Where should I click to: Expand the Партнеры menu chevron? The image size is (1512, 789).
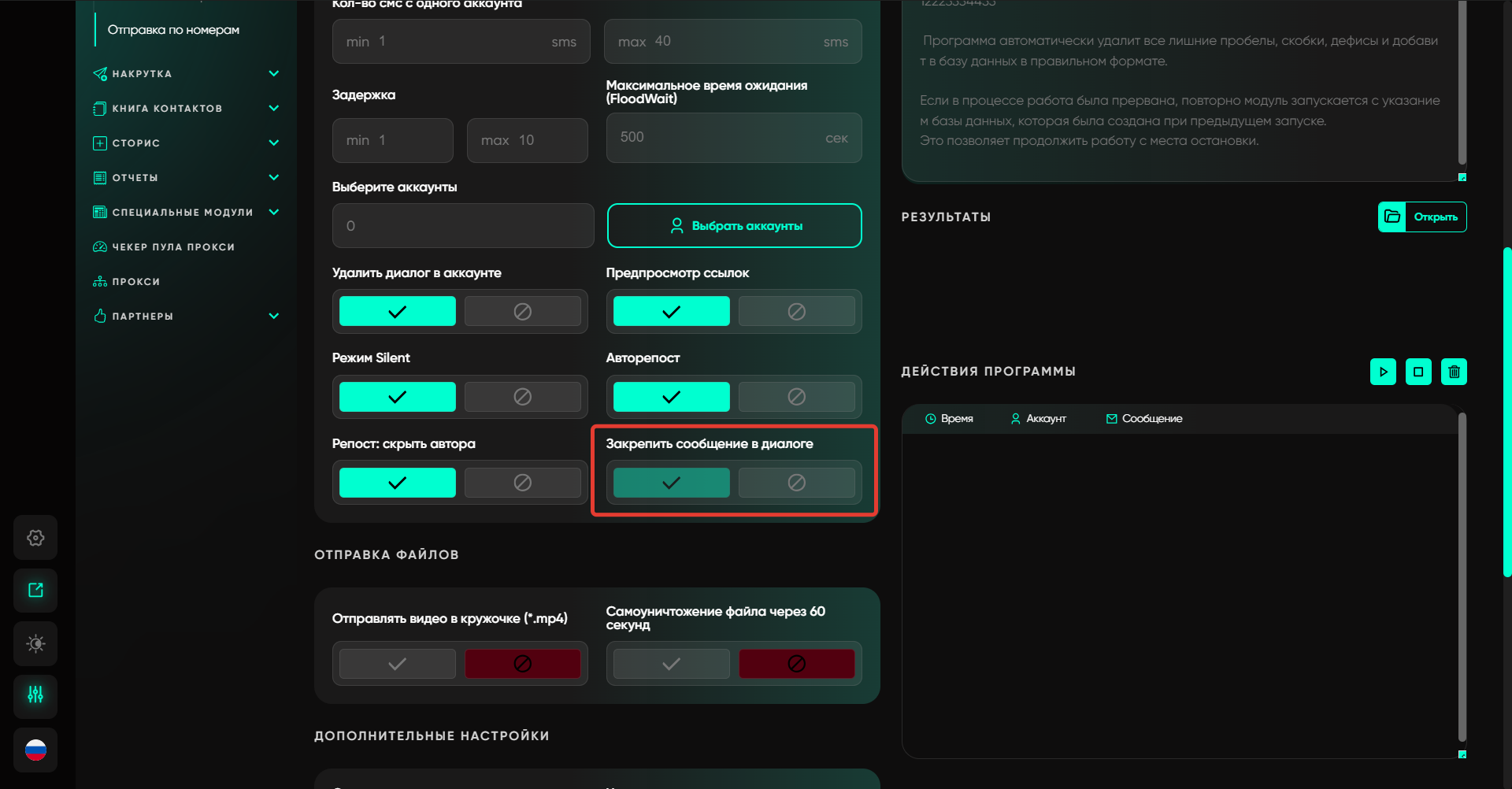[x=274, y=317]
